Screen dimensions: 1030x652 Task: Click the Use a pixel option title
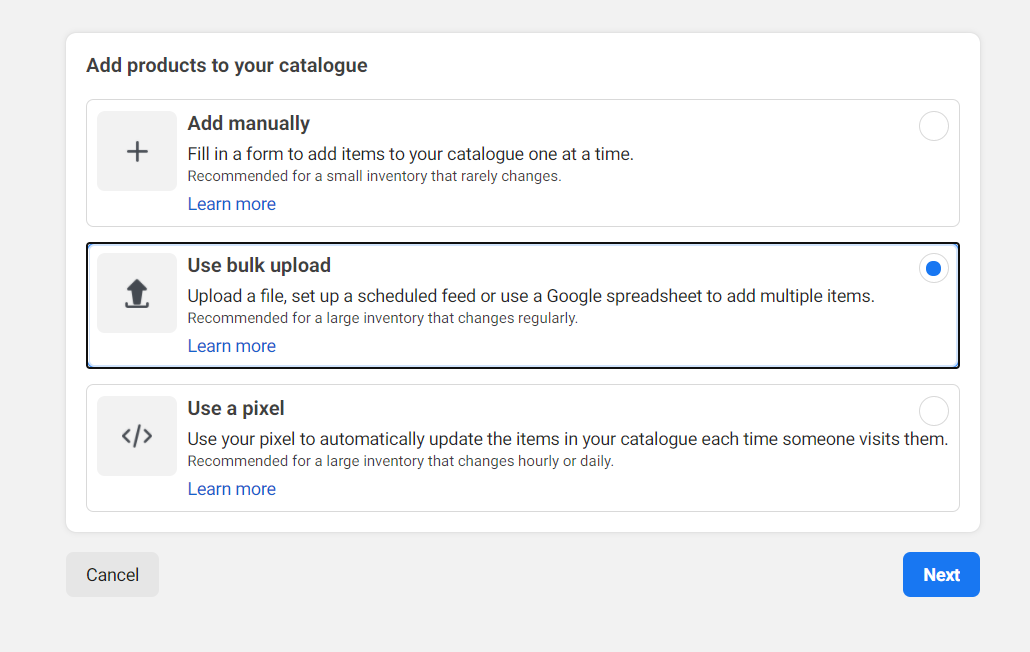click(236, 408)
